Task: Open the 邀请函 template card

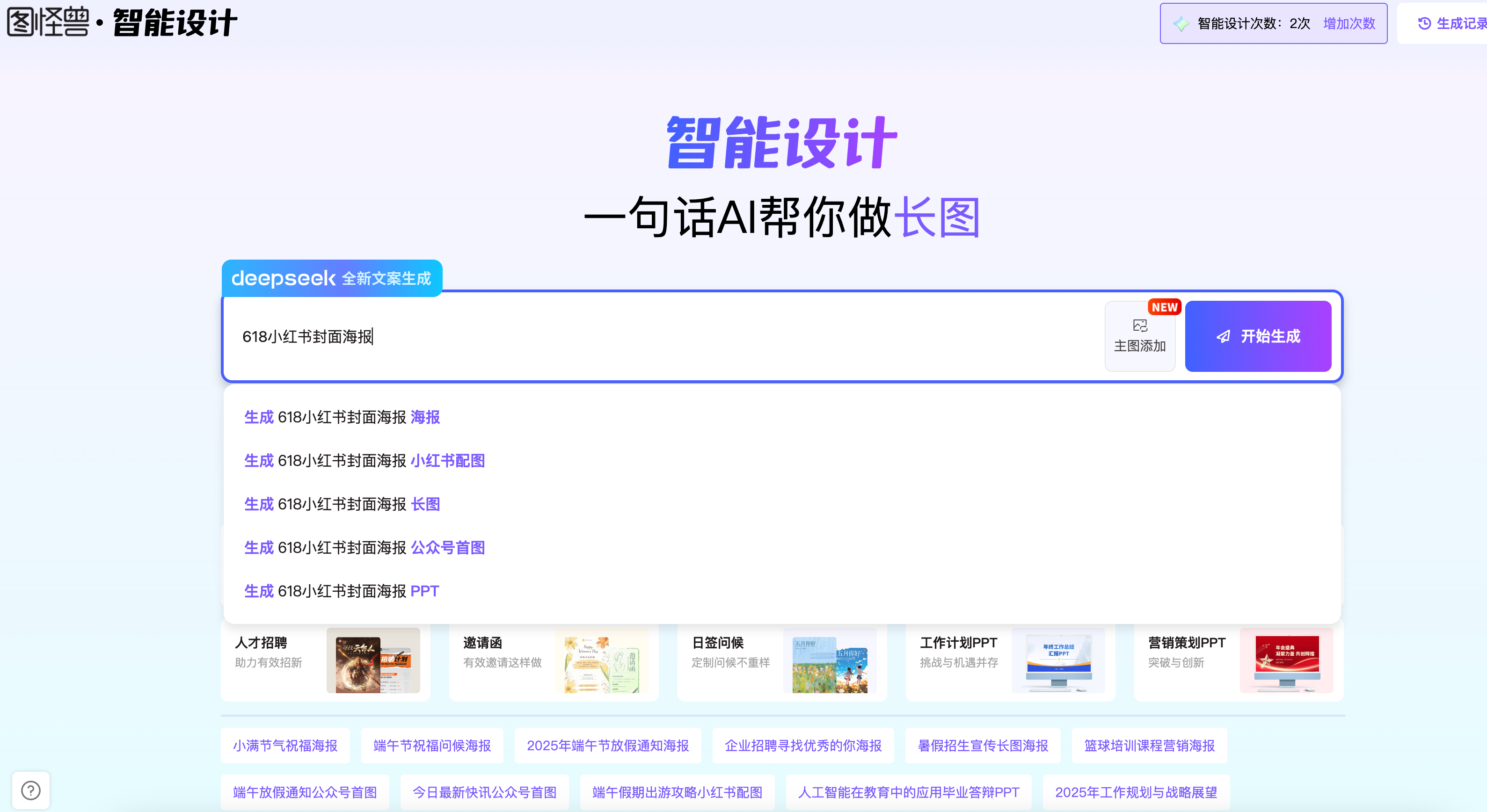Action: click(553, 660)
